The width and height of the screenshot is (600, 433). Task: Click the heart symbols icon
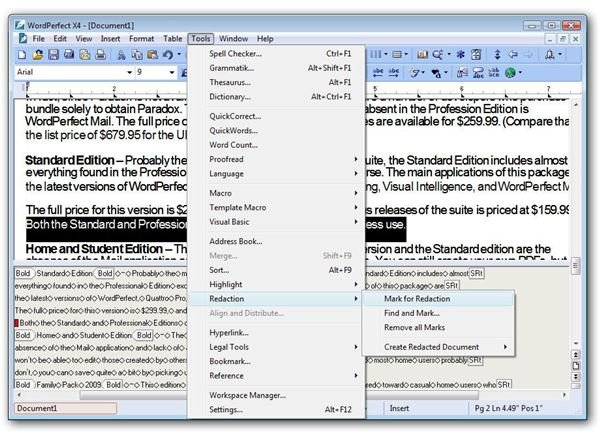436,72
